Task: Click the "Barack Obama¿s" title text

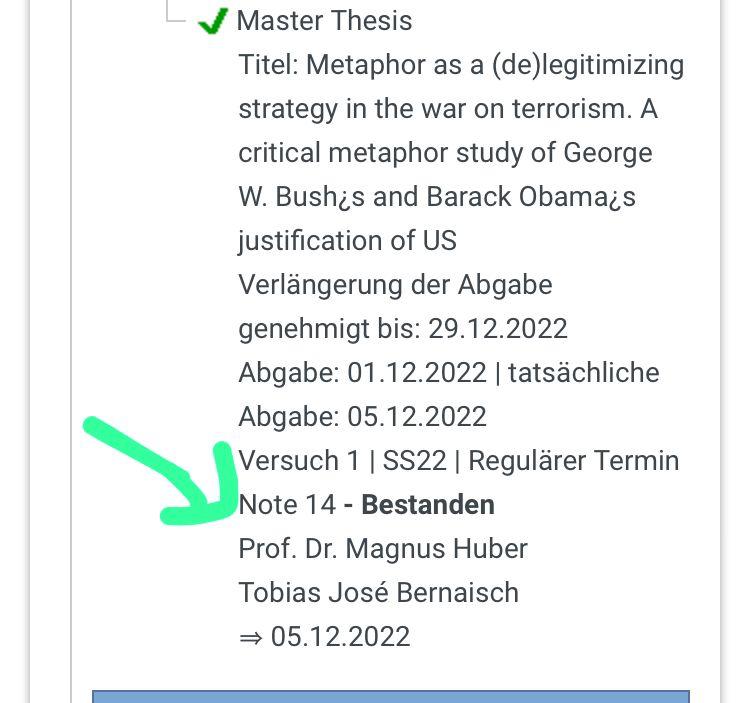Action: click(x=531, y=197)
